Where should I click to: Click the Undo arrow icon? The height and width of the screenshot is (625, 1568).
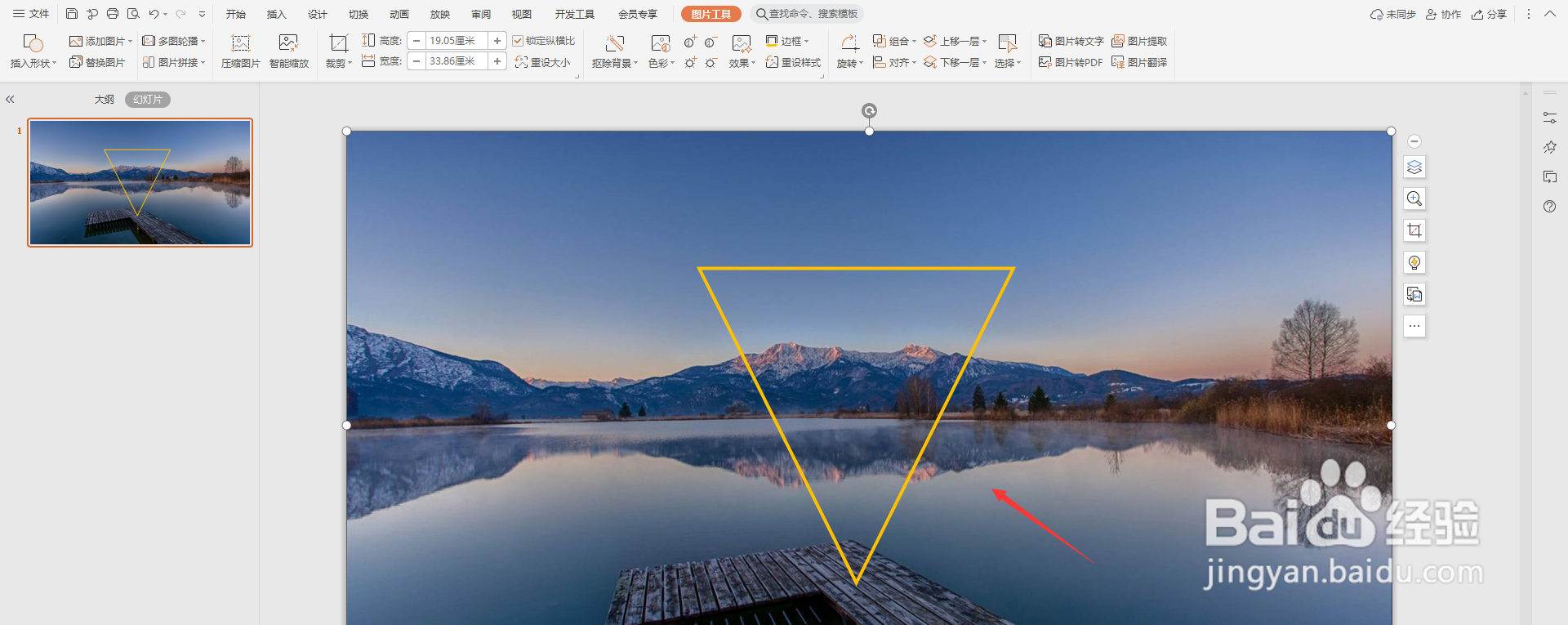point(154,14)
